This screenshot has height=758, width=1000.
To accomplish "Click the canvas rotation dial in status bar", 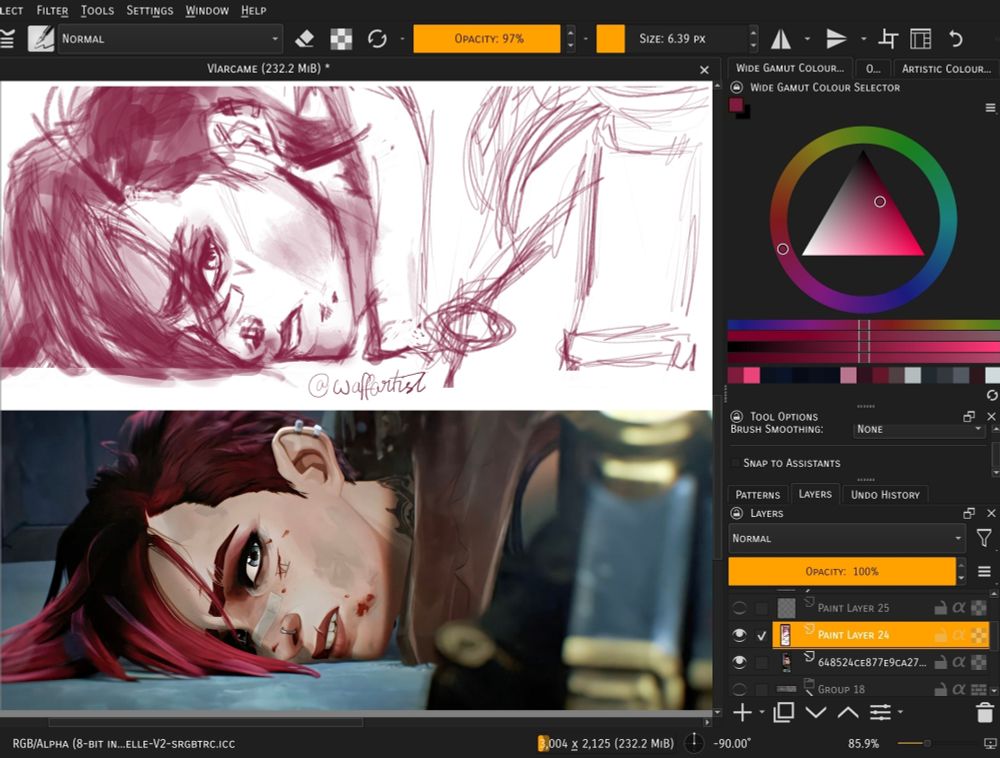I will click(x=694, y=743).
